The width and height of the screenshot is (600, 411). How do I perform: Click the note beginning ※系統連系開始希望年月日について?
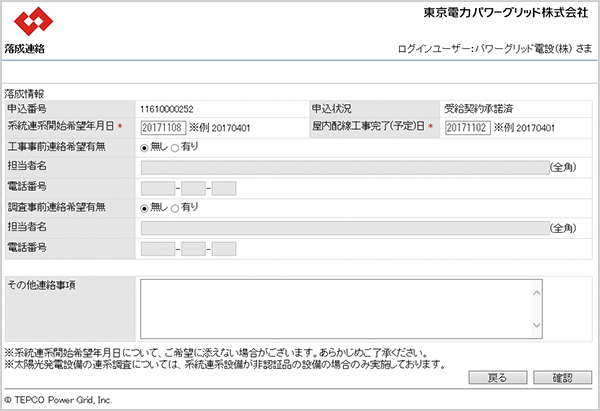[x=215, y=352]
